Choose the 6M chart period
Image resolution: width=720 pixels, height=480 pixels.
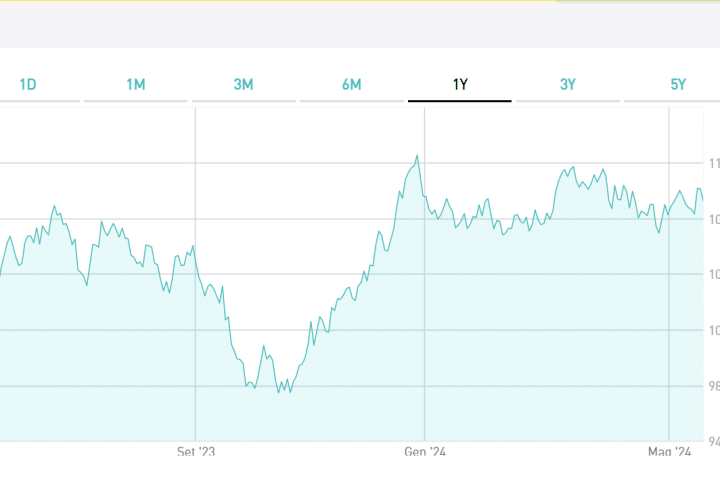[x=351, y=85]
